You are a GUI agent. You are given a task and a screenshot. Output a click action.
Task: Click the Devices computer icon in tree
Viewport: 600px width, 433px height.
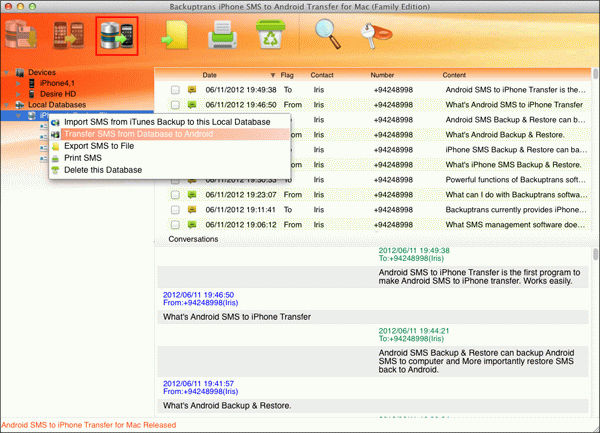[x=20, y=72]
